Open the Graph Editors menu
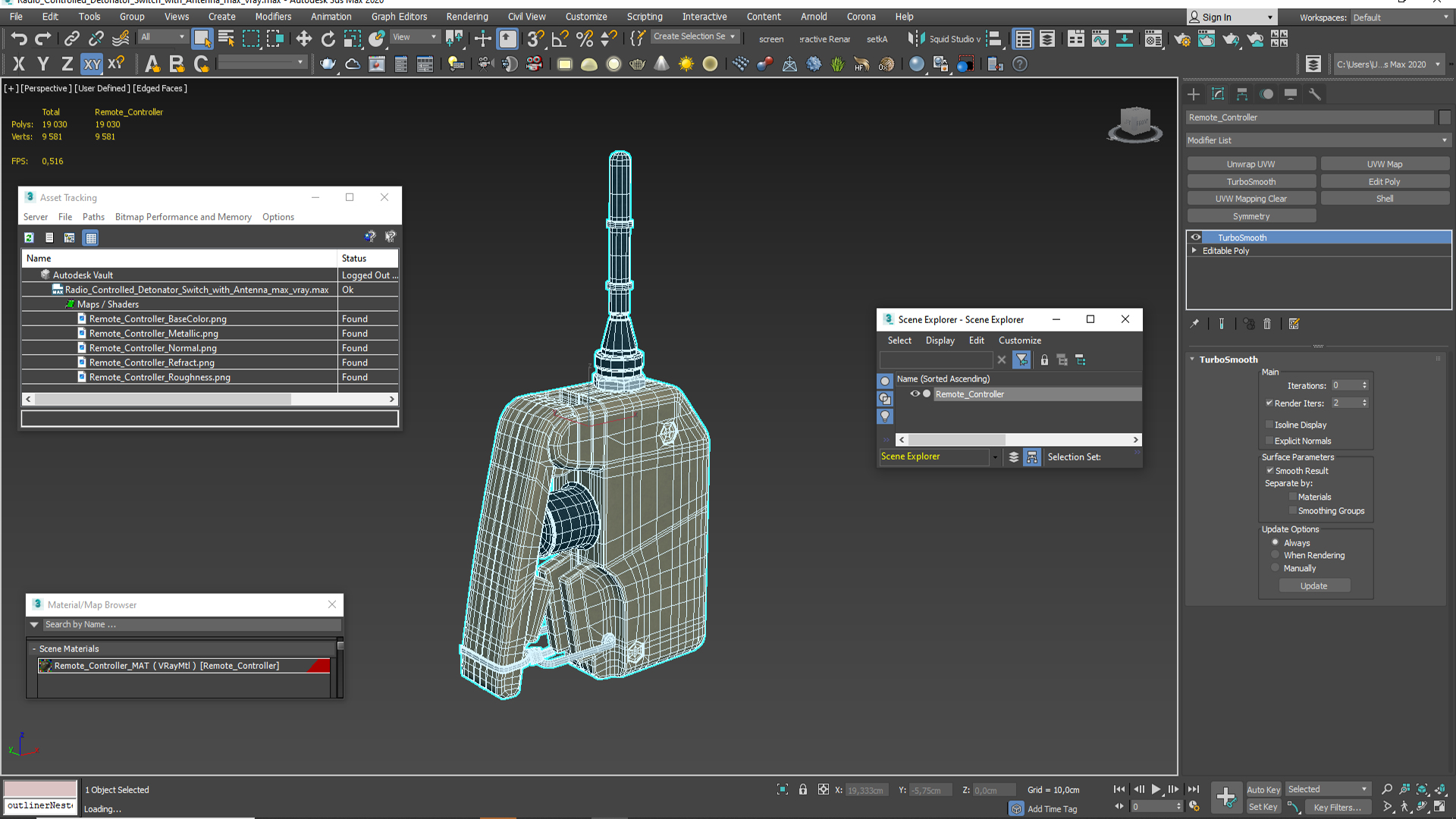Viewport: 1456px width, 819px height. click(x=399, y=17)
